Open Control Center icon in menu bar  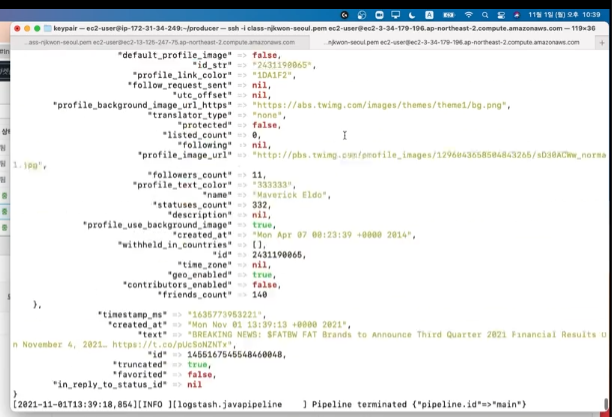501,15
